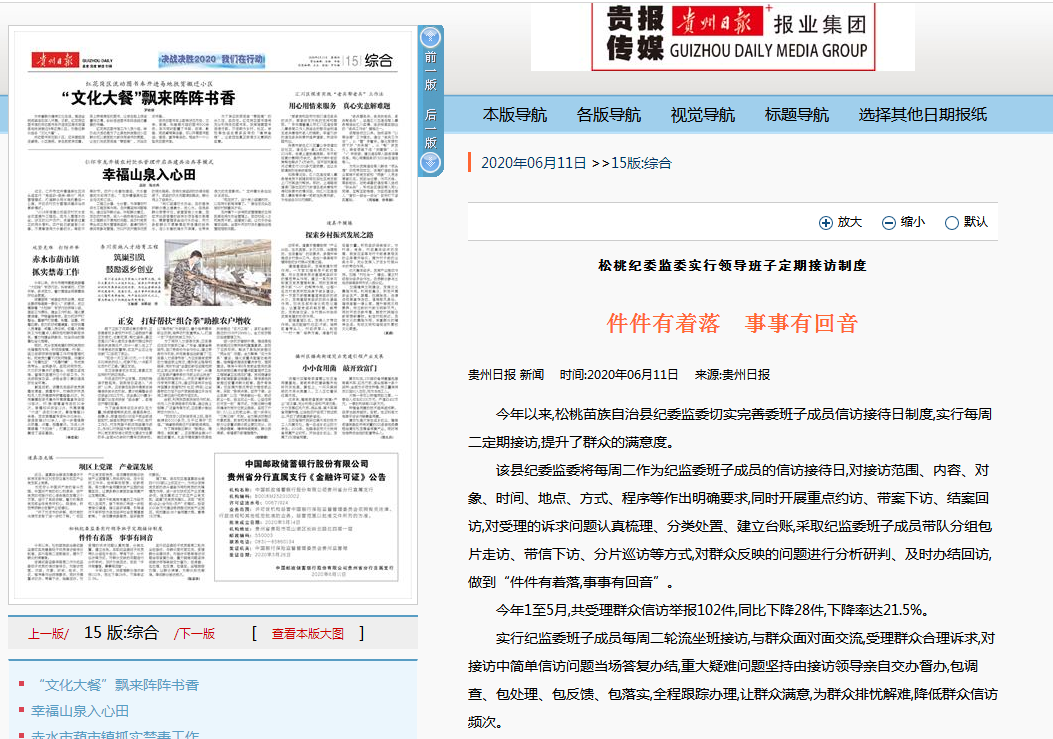Switch to 标题导航 navigation
Screen dimensions: 1053x739
click(x=797, y=115)
